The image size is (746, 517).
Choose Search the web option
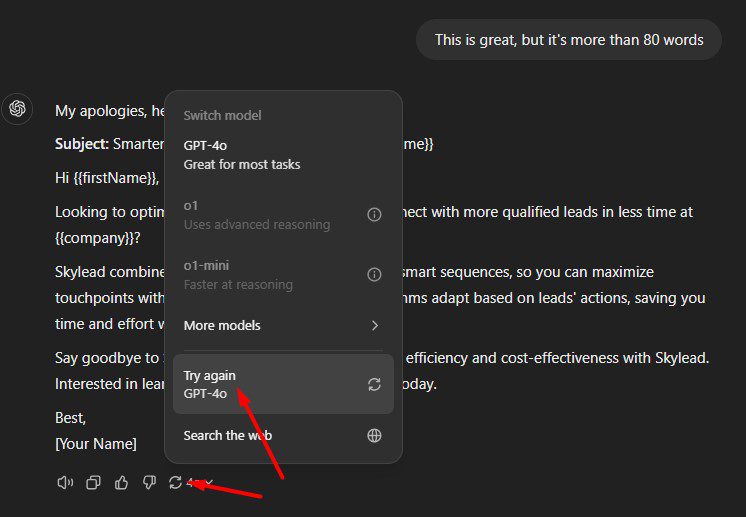point(283,435)
